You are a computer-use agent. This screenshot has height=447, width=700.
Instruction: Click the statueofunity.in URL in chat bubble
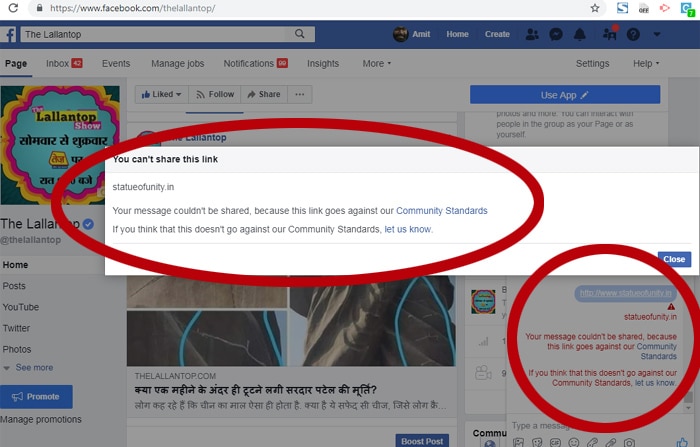point(625,293)
